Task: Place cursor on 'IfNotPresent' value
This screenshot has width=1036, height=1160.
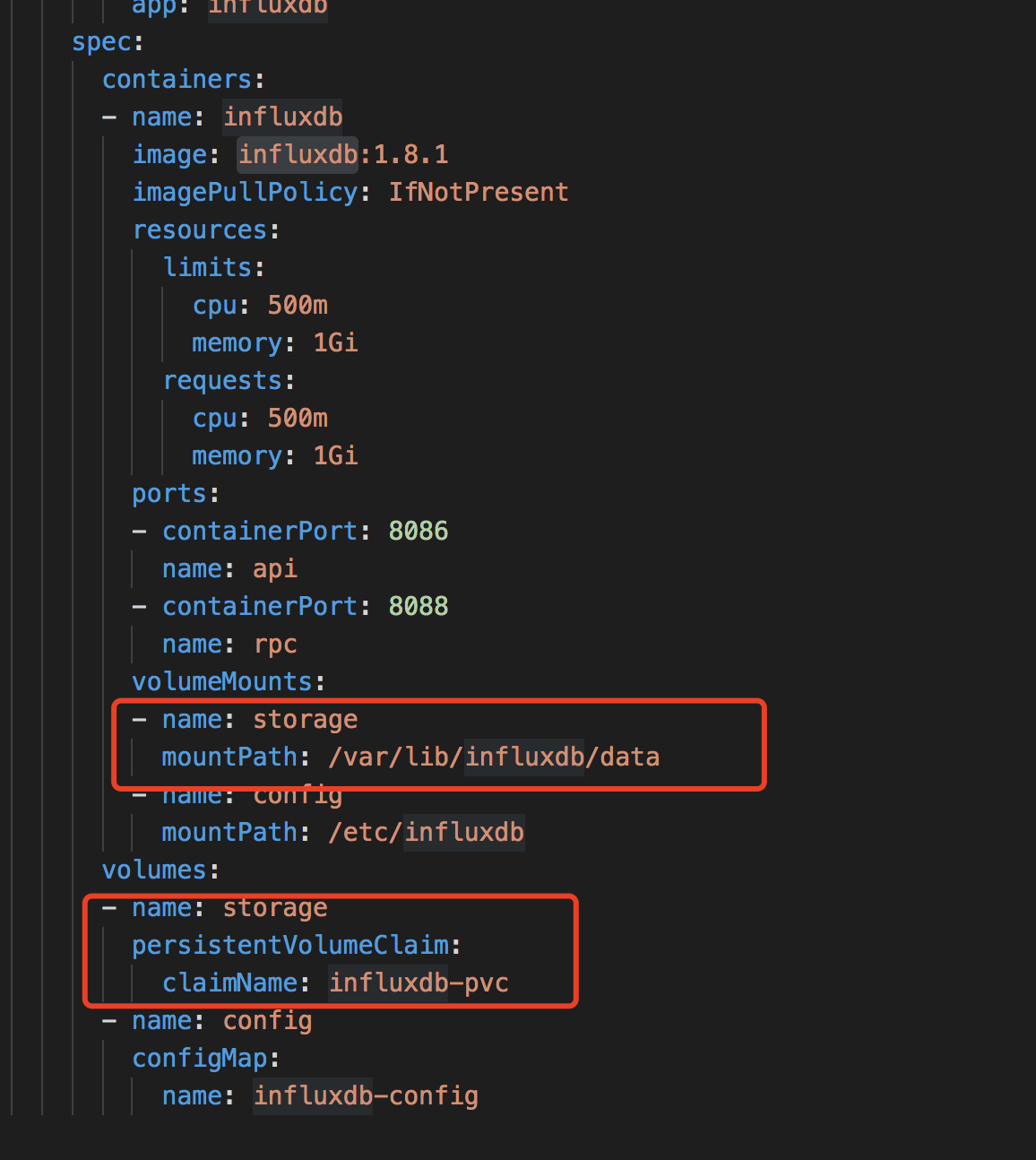Action: [x=479, y=193]
